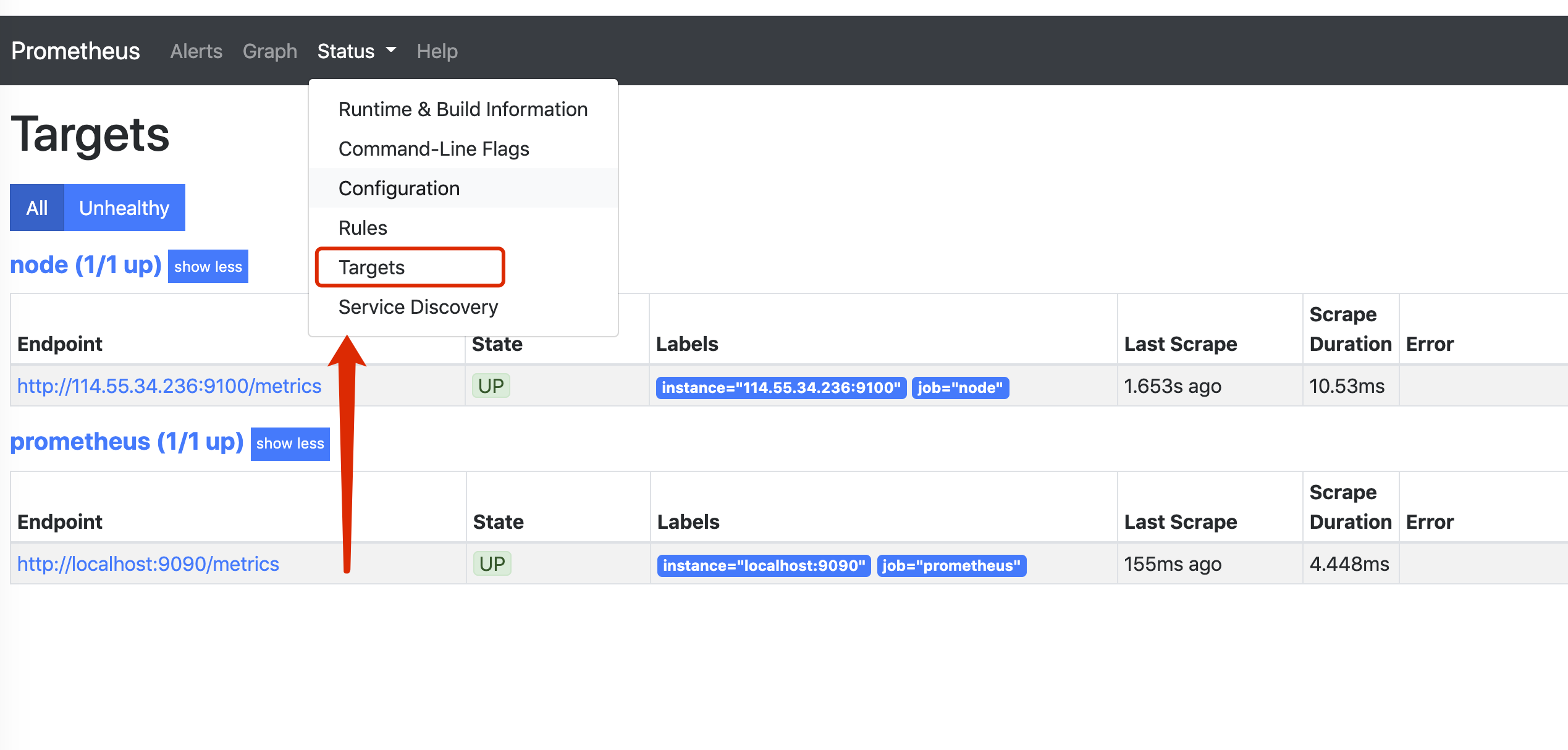Select Runtime & Build Information
1568x750 pixels.
[463, 109]
